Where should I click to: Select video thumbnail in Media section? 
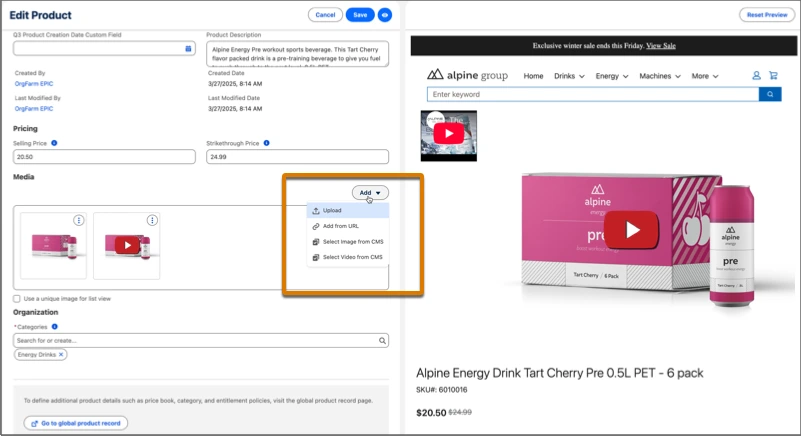pos(127,246)
